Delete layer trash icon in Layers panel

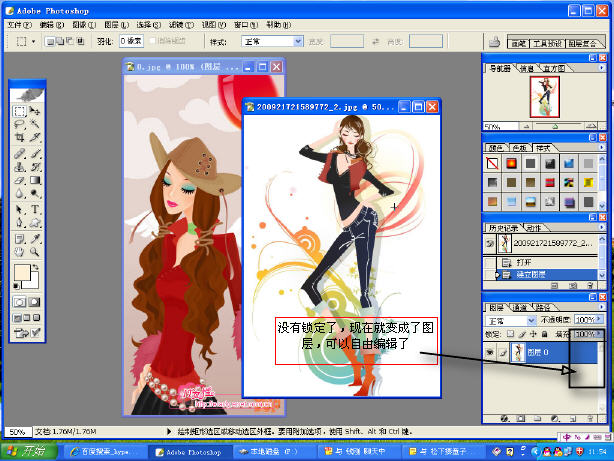point(590,419)
